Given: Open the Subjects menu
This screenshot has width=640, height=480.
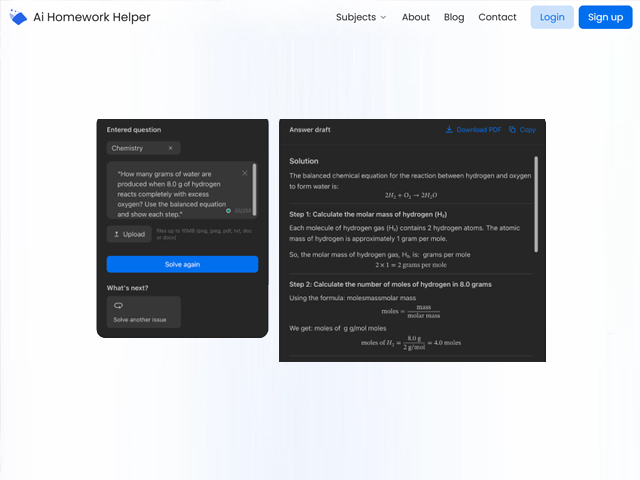Looking at the screenshot, I should [x=356, y=17].
